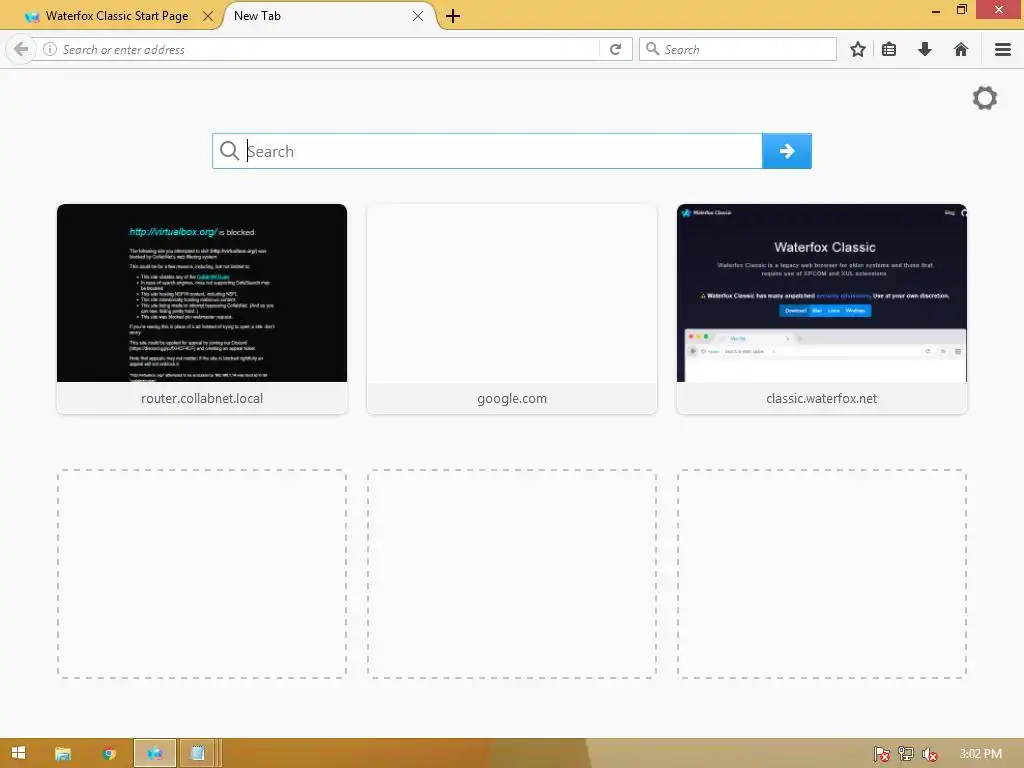This screenshot has height=768, width=1024.
Task: Click the 3:02 PM clock
Action: pyautogui.click(x=980, y=754)
